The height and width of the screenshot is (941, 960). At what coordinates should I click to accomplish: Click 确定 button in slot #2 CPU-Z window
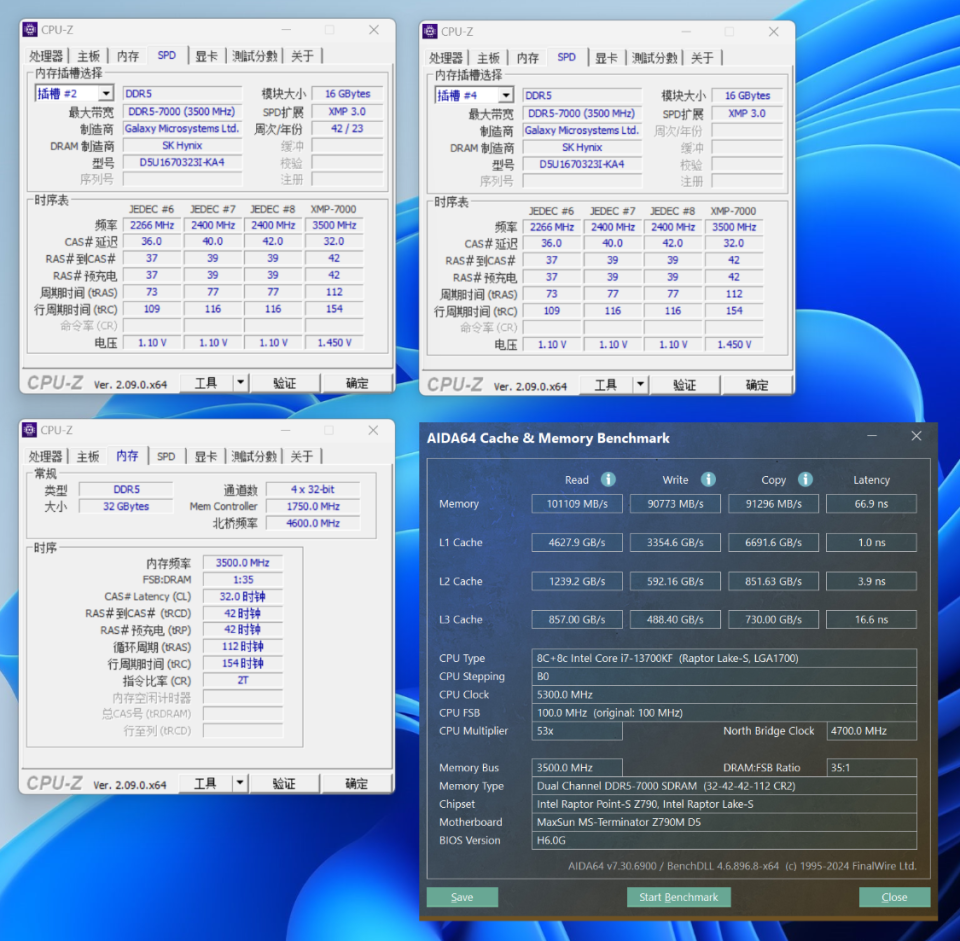(x=357, y=383)
